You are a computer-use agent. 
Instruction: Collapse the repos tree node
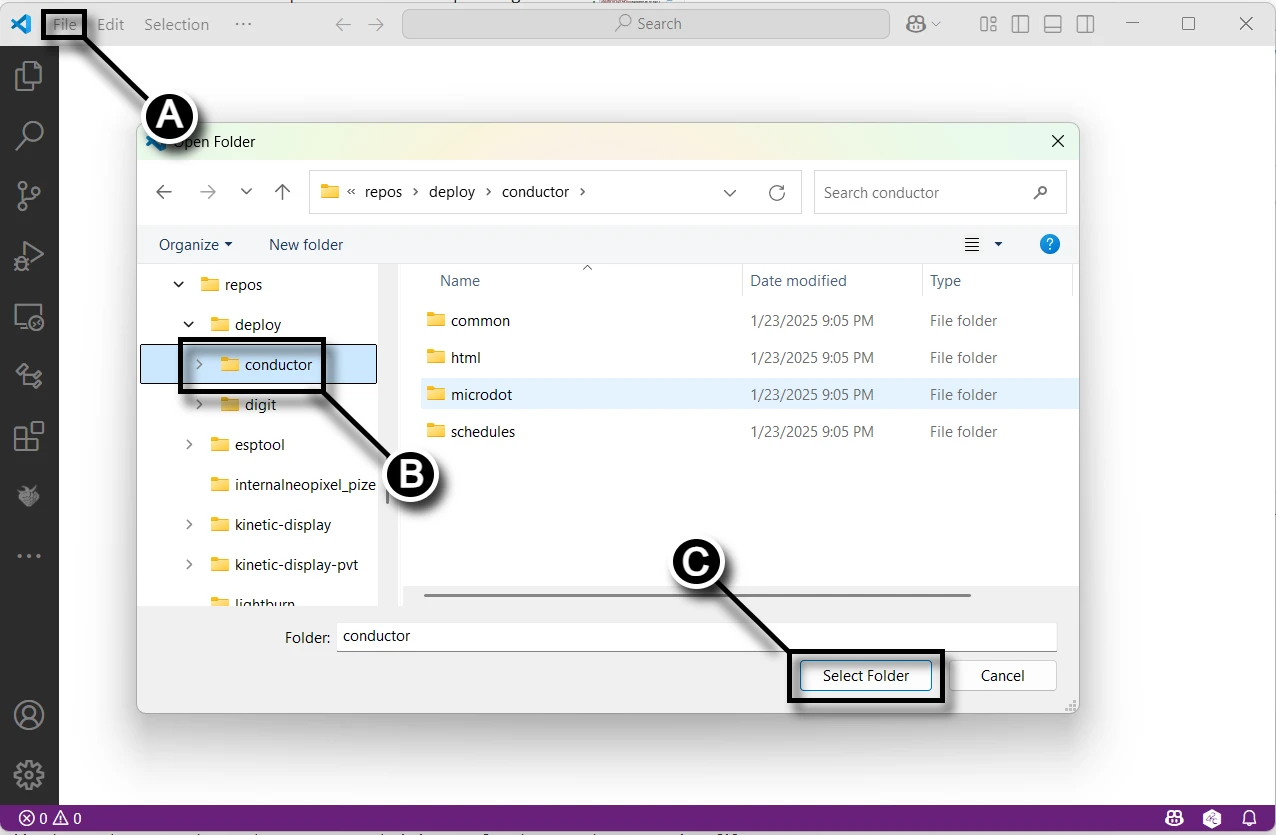click(x=179, y=285)
